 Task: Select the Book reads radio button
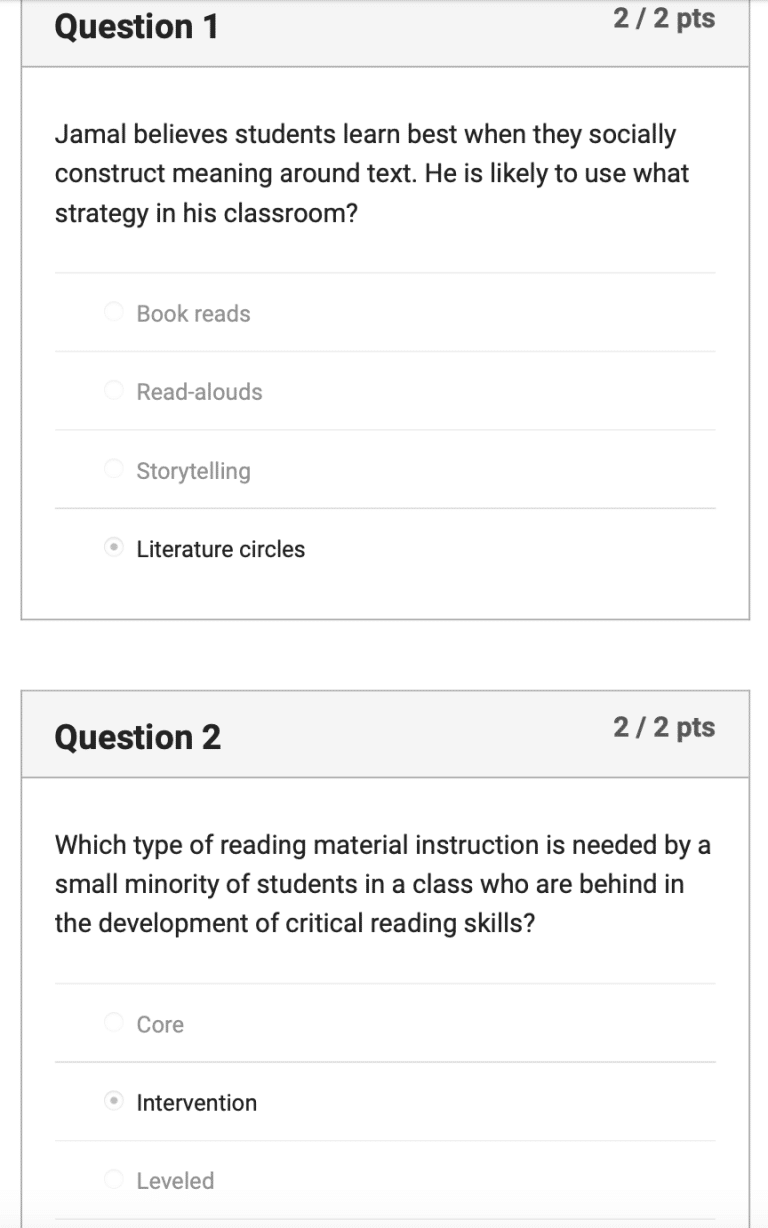(114, 312)
